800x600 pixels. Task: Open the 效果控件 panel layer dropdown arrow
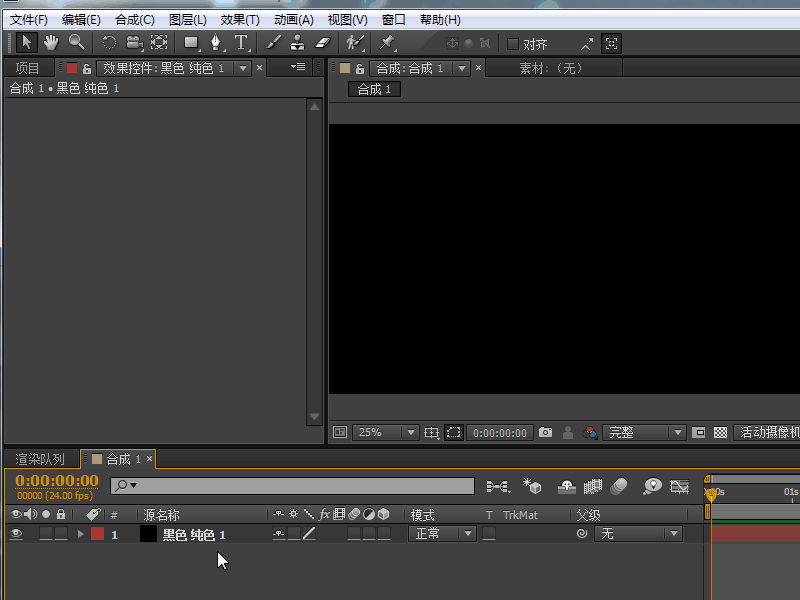coord(243,68)
